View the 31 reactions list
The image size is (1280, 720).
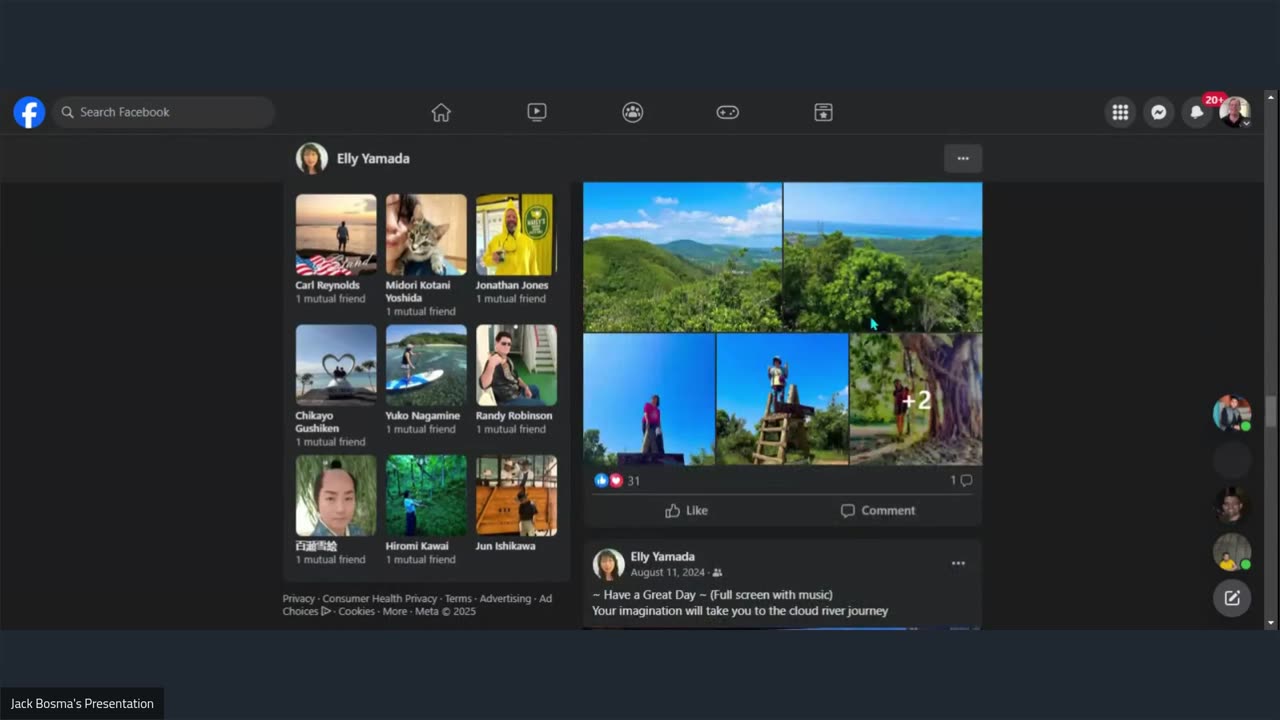634,481
